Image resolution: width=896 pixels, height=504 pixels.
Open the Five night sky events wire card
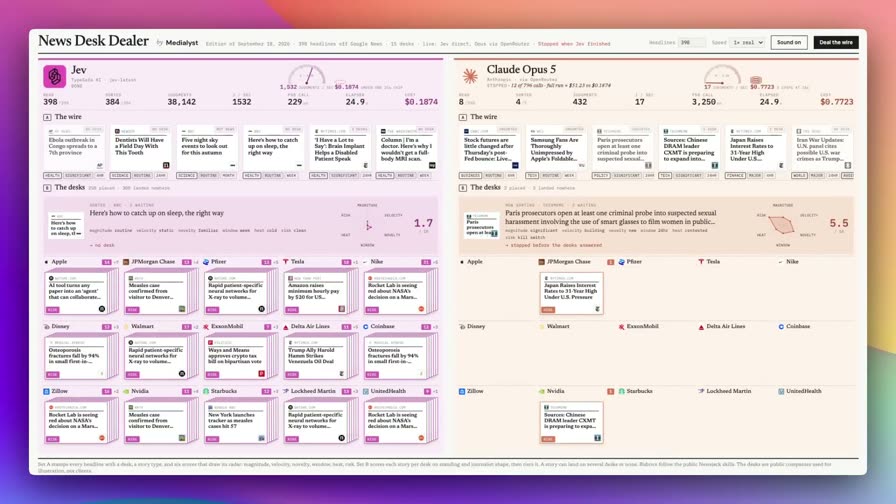207,147
